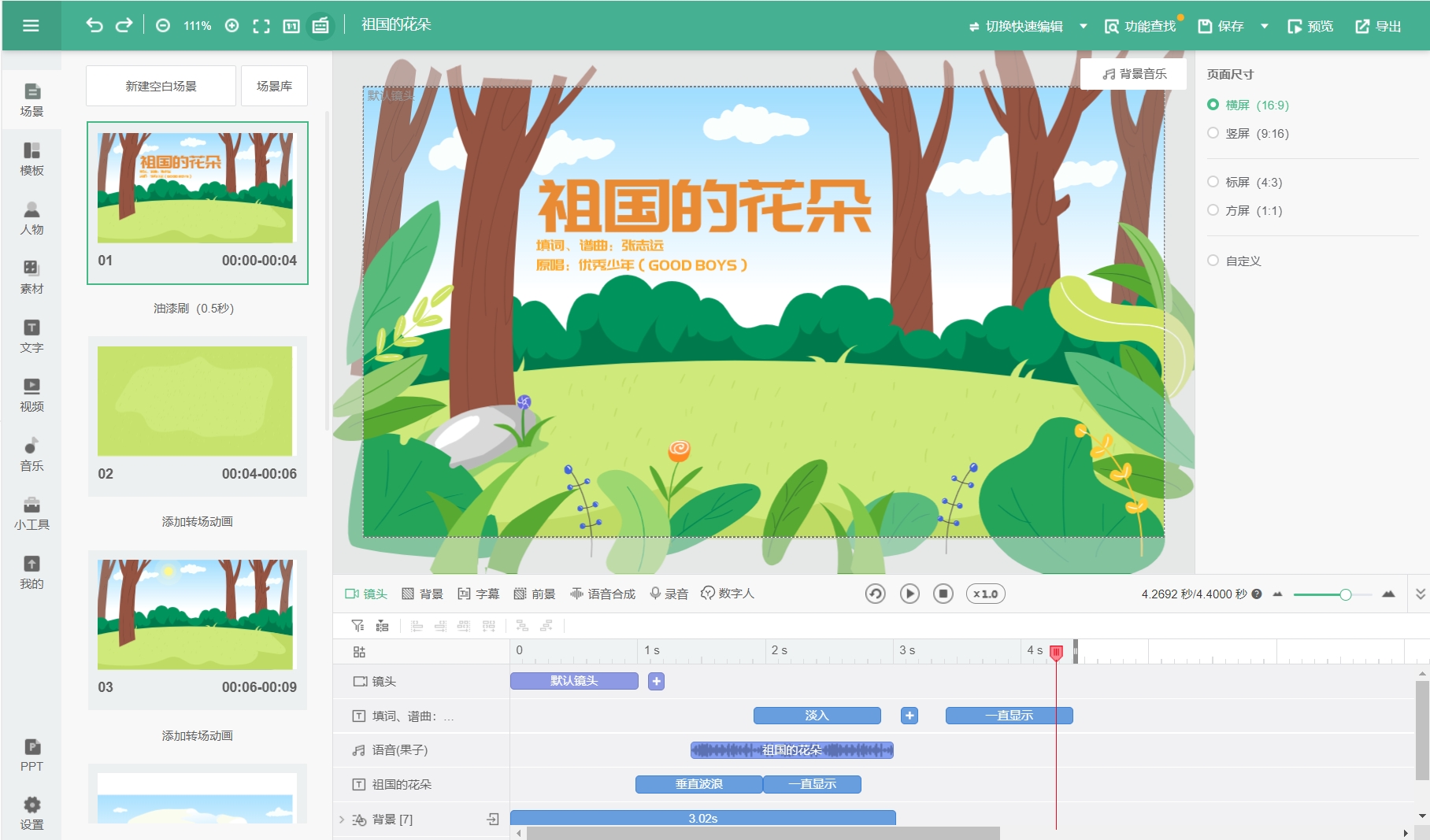This screenshot has width=1430, height=840.
Task: Open the Templates sidebar panel
Action: [x=31, y=159]
